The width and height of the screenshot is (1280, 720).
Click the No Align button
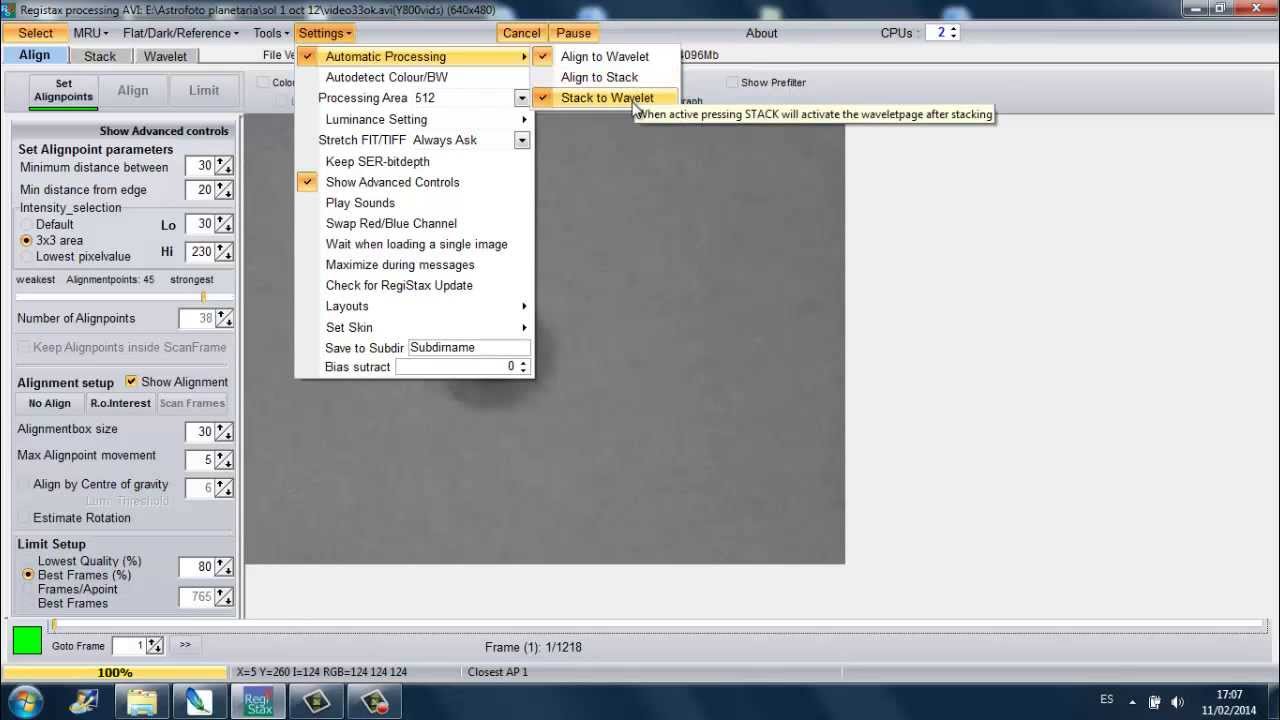tap(50, 403)
